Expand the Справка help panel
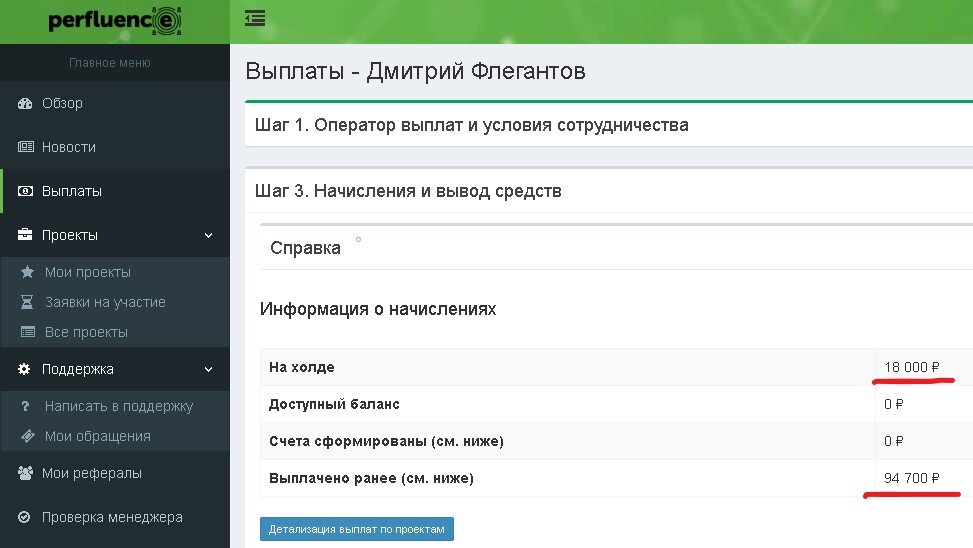This screenshot has height=548, width=973. point(305,248)
